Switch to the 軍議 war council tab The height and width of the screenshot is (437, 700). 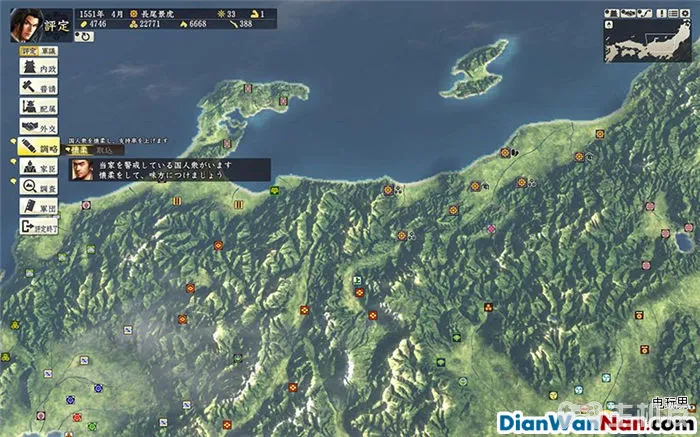48,51
